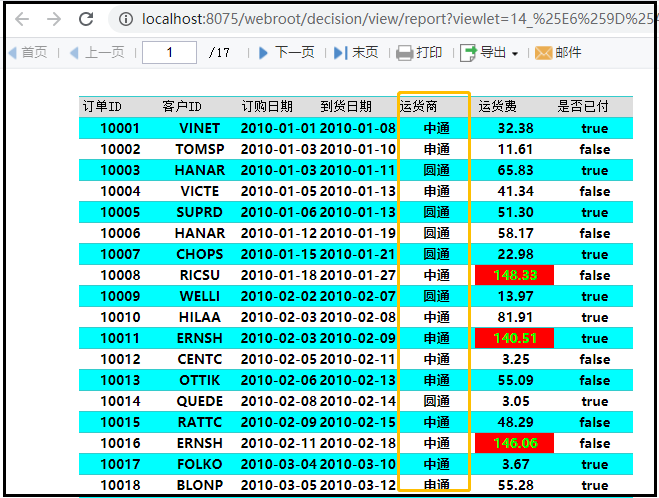The height and width of the screenshot is (498, 659).
Task: Click freight value 65.83
Action: [x=516, y=170]
